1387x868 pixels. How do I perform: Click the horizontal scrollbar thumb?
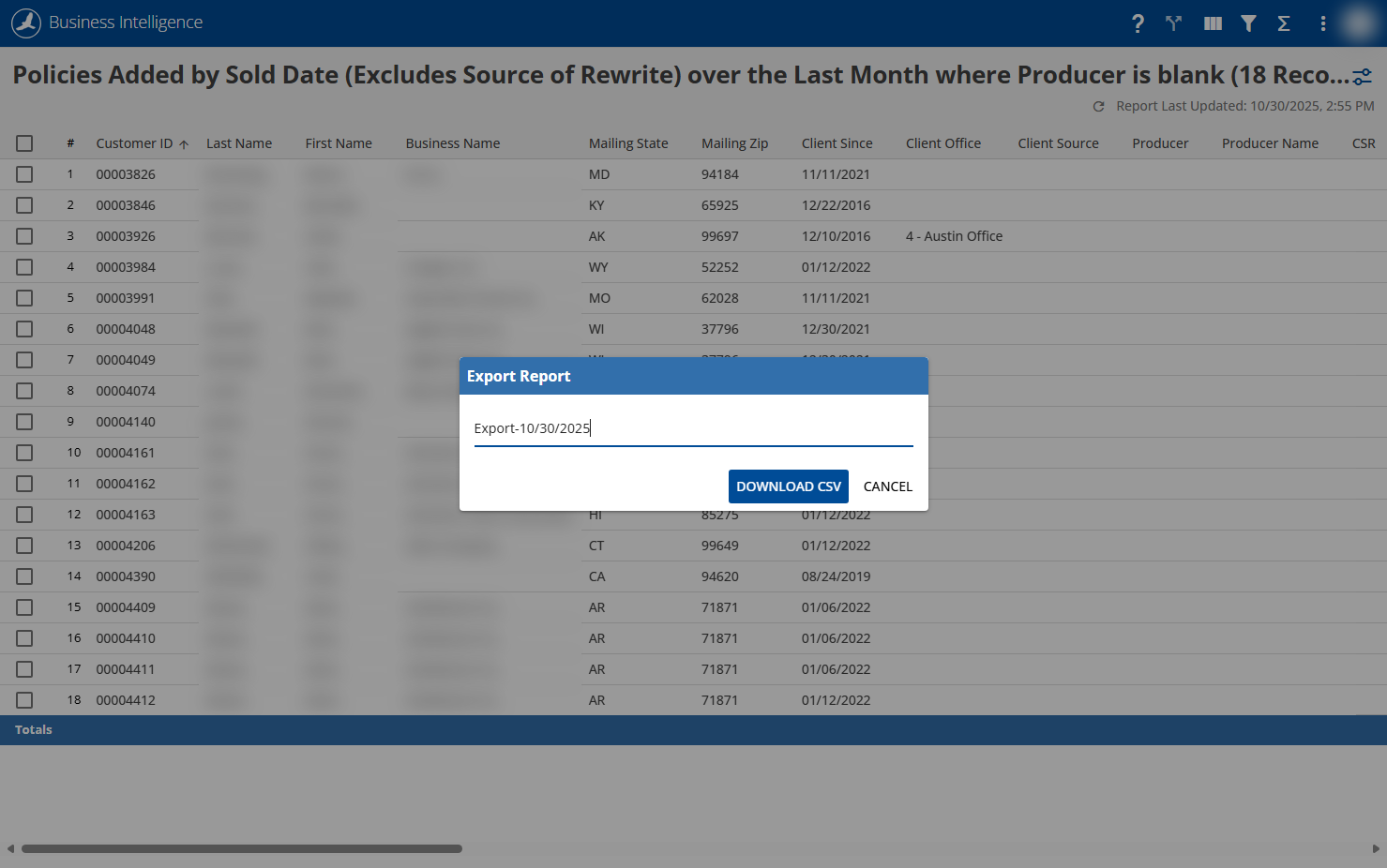point(242,849)
